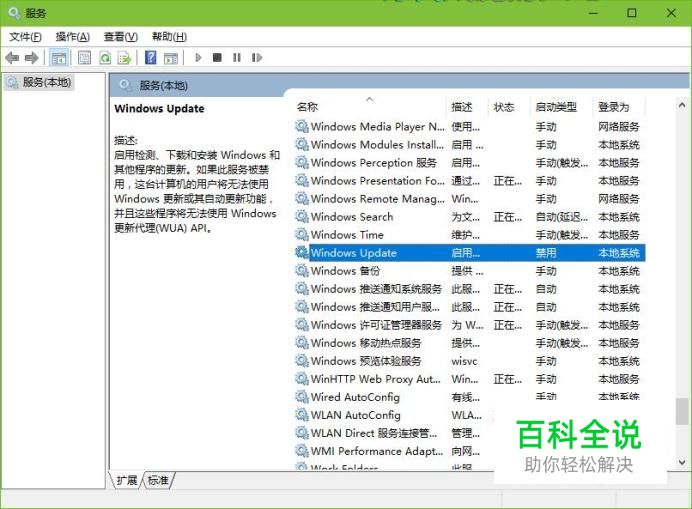Click the Stop service square icon
692x509 pixels.
[217, 57]
